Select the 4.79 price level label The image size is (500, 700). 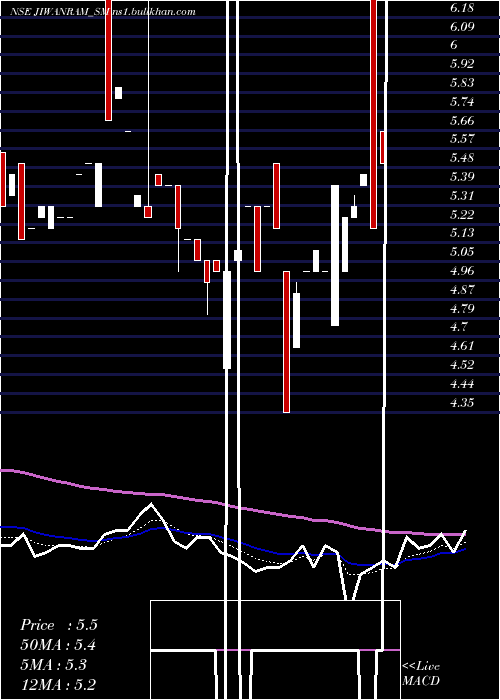click(x=462, y=308)
